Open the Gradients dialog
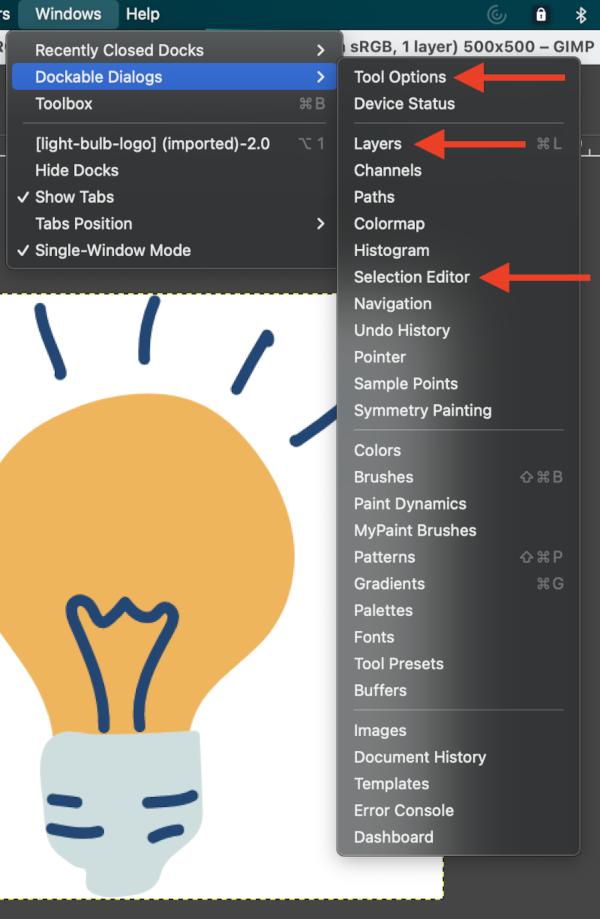Image resolution: width=600 pixels, height=919 pixels. point(389,584)
